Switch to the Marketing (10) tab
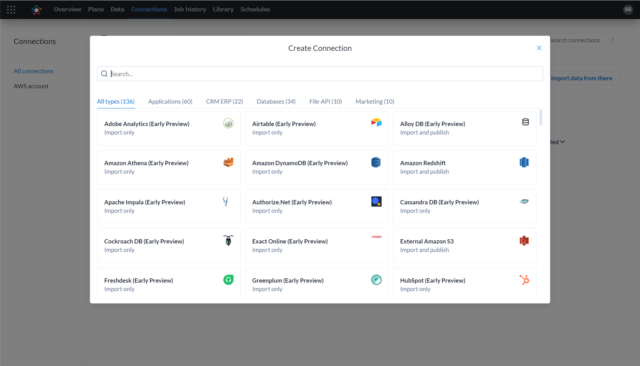640x366 pixels. [x=375, y=101]
